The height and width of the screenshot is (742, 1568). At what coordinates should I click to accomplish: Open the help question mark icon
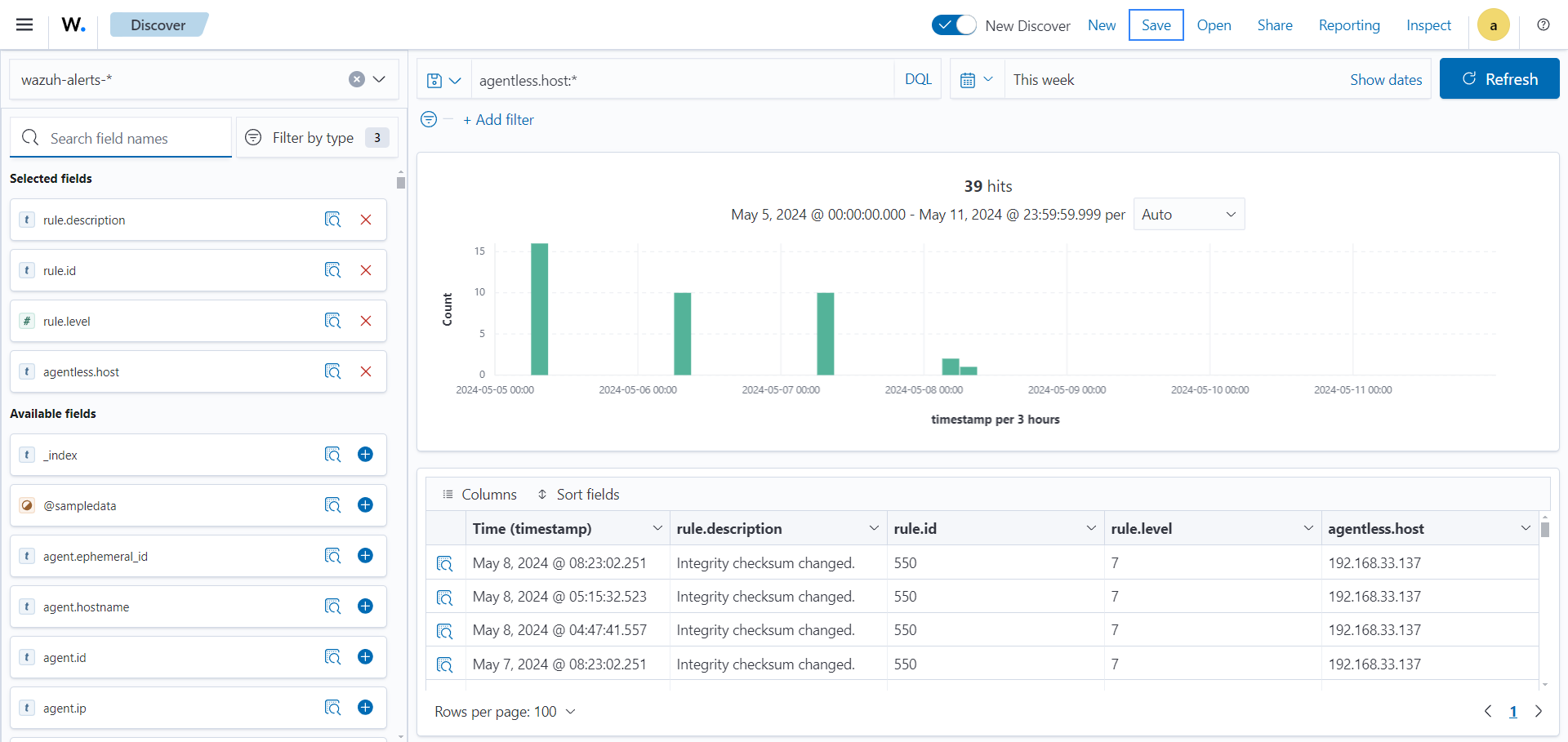[x=1543, y=24]
